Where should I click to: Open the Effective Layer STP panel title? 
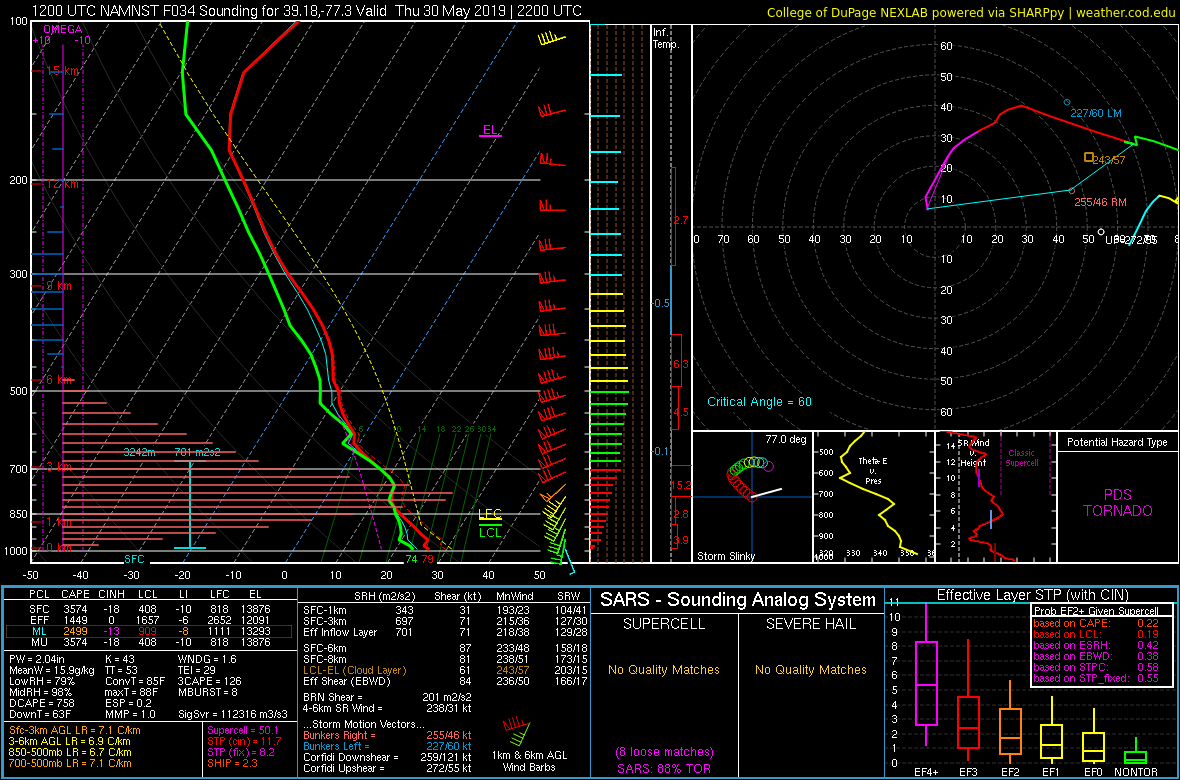1030,596
